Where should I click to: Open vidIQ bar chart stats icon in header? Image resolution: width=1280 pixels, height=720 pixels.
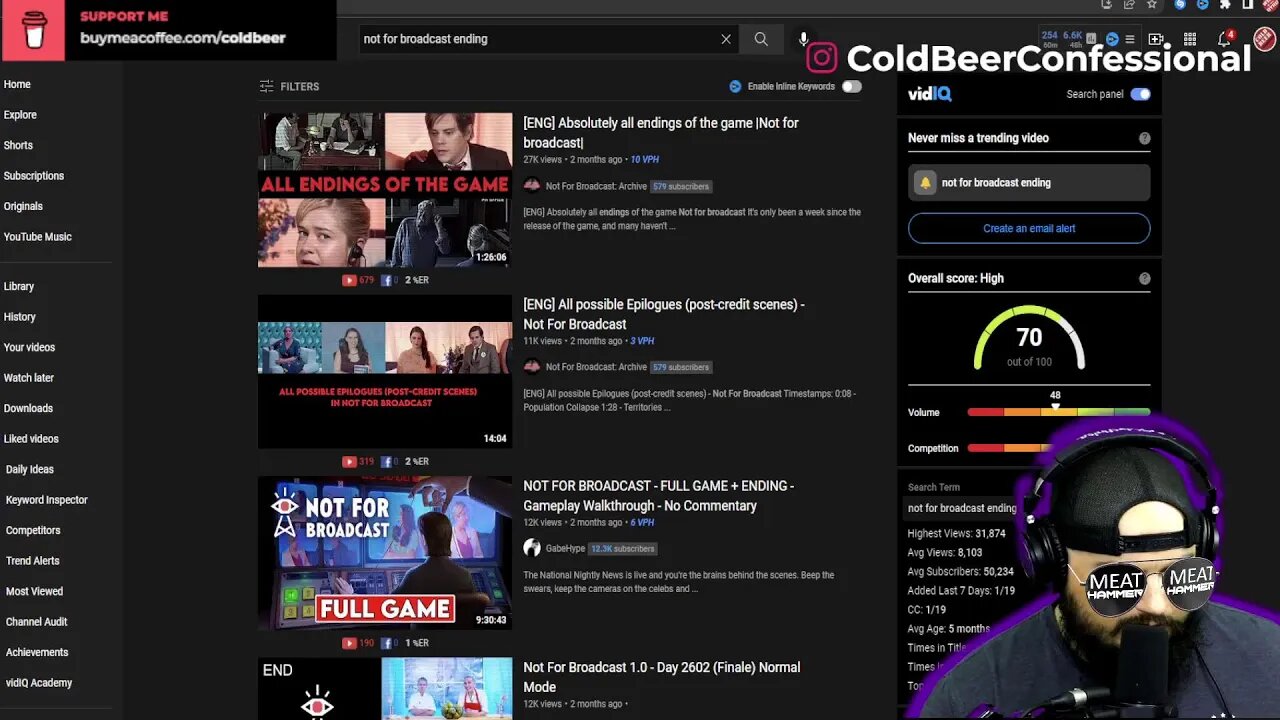point(1093,39)
